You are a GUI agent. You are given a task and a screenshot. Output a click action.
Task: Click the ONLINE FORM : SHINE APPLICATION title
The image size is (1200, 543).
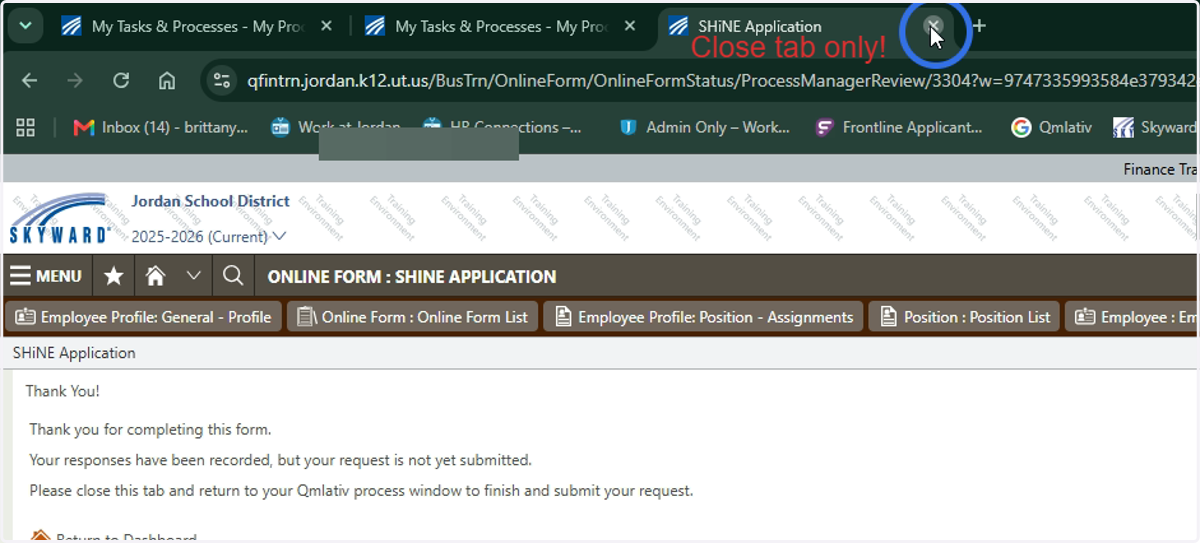point(412,277)
